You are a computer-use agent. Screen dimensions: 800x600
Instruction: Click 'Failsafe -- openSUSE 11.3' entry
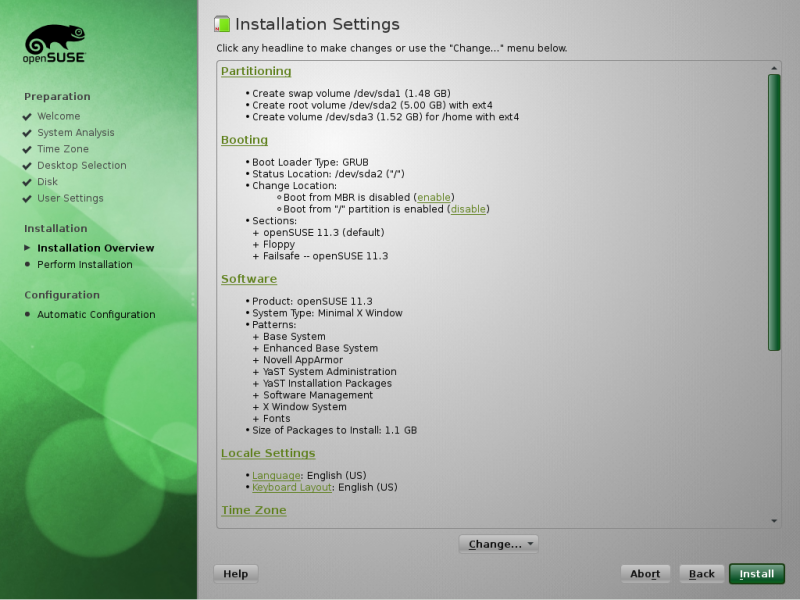[325, 256]
